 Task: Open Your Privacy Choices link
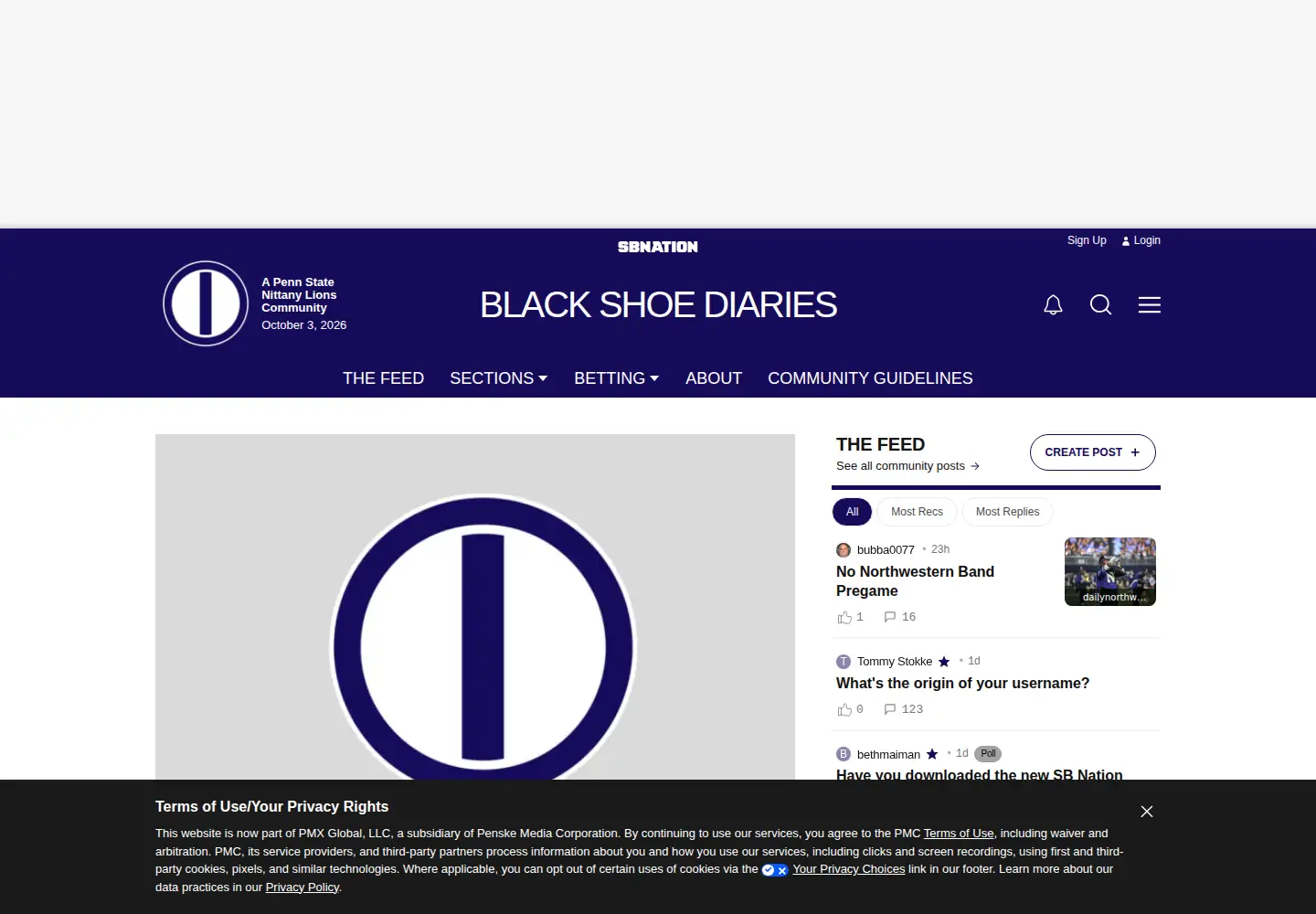point(849,869)
